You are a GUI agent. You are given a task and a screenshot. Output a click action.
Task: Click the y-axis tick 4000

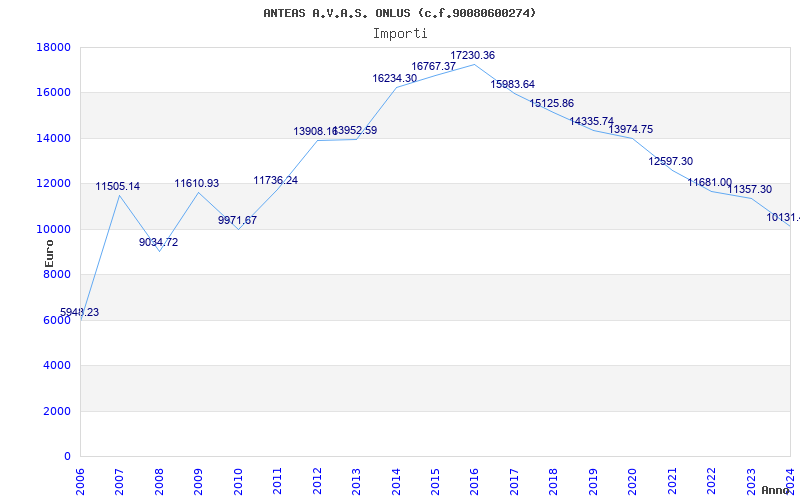point(57,366)
